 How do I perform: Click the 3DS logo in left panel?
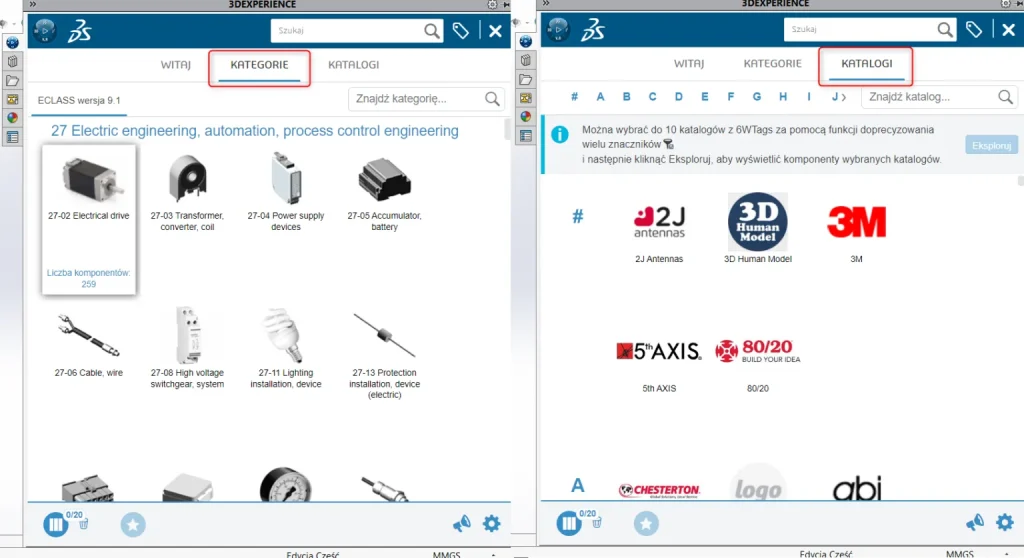[80, 31]
